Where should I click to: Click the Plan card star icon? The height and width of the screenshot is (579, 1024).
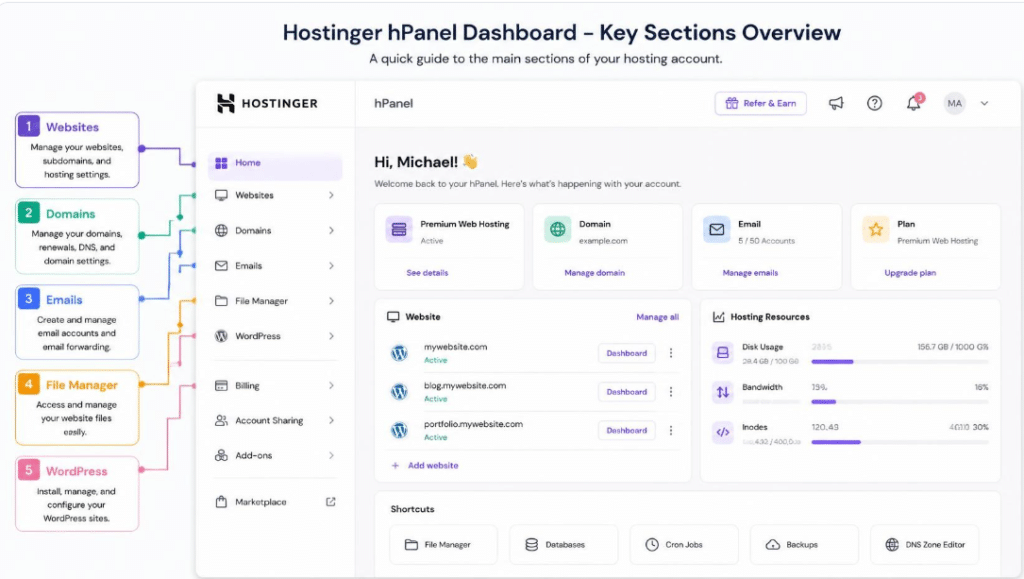click(x=876, y=230)
